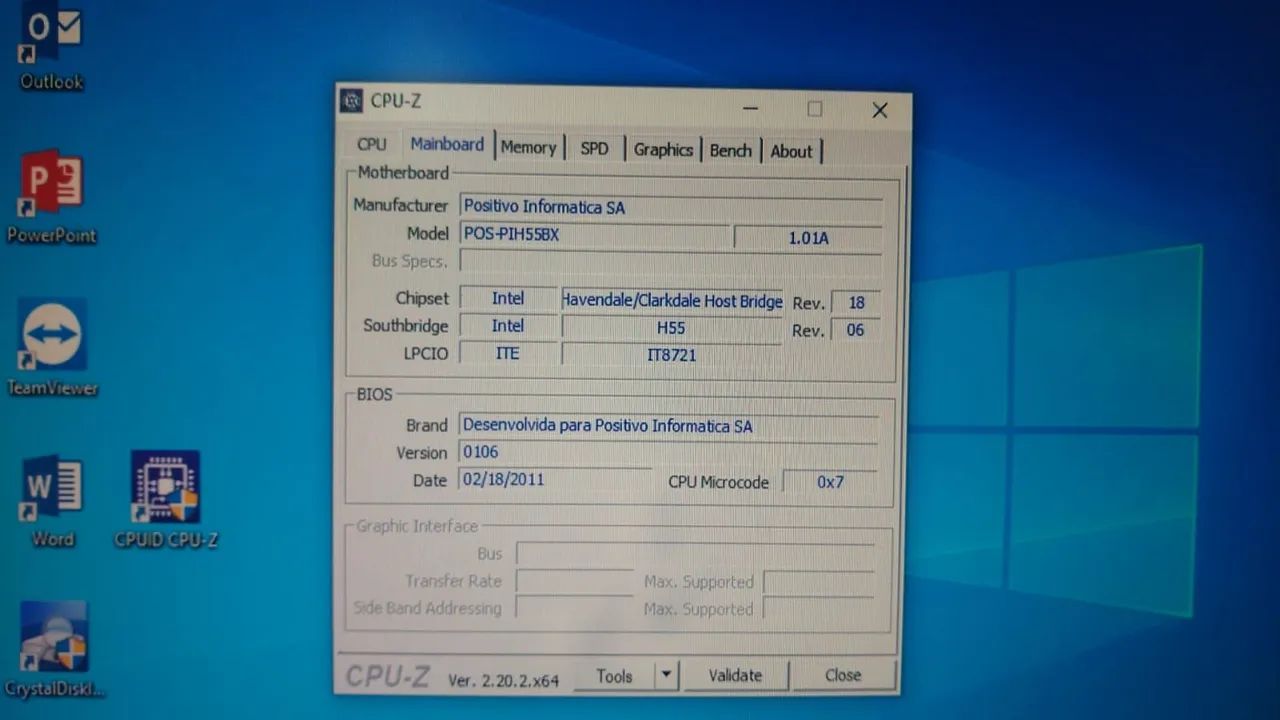Image resolution: width=1280 pixels, height=720 pixels.
Task: Click the Southbridge Intel vendor value
Action: pyautogui.click(x=508, y=326)
